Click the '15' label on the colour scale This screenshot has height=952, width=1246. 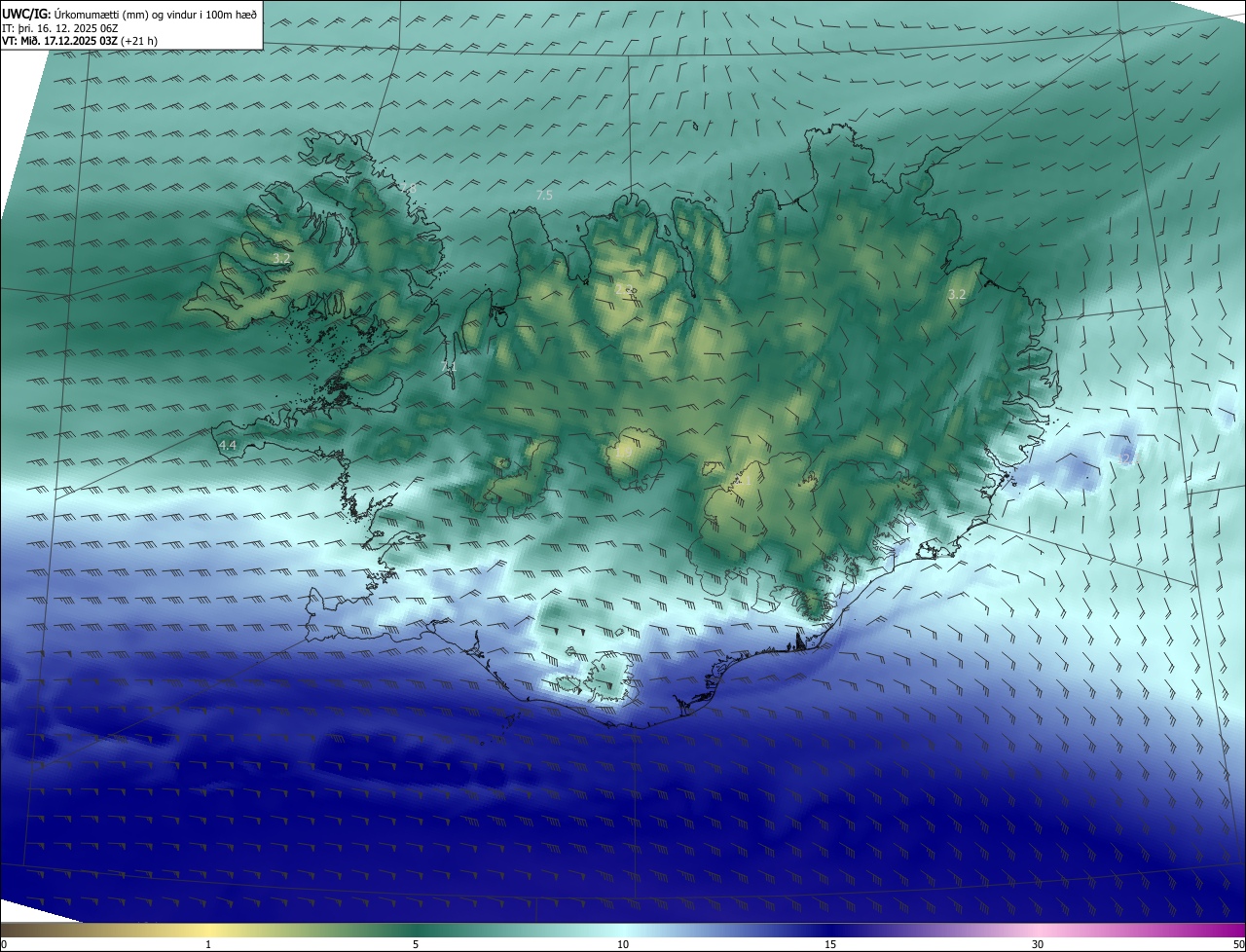click(x=830, y=944)
